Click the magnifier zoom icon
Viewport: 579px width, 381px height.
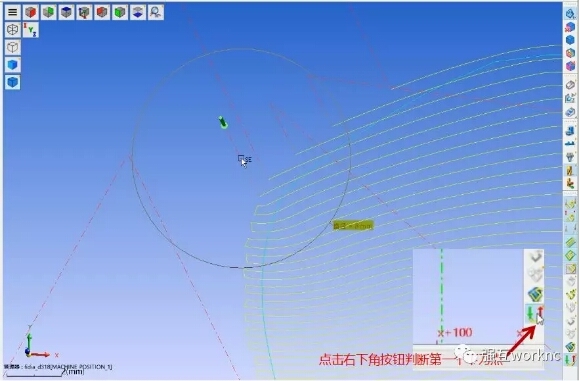pos(156,12)
